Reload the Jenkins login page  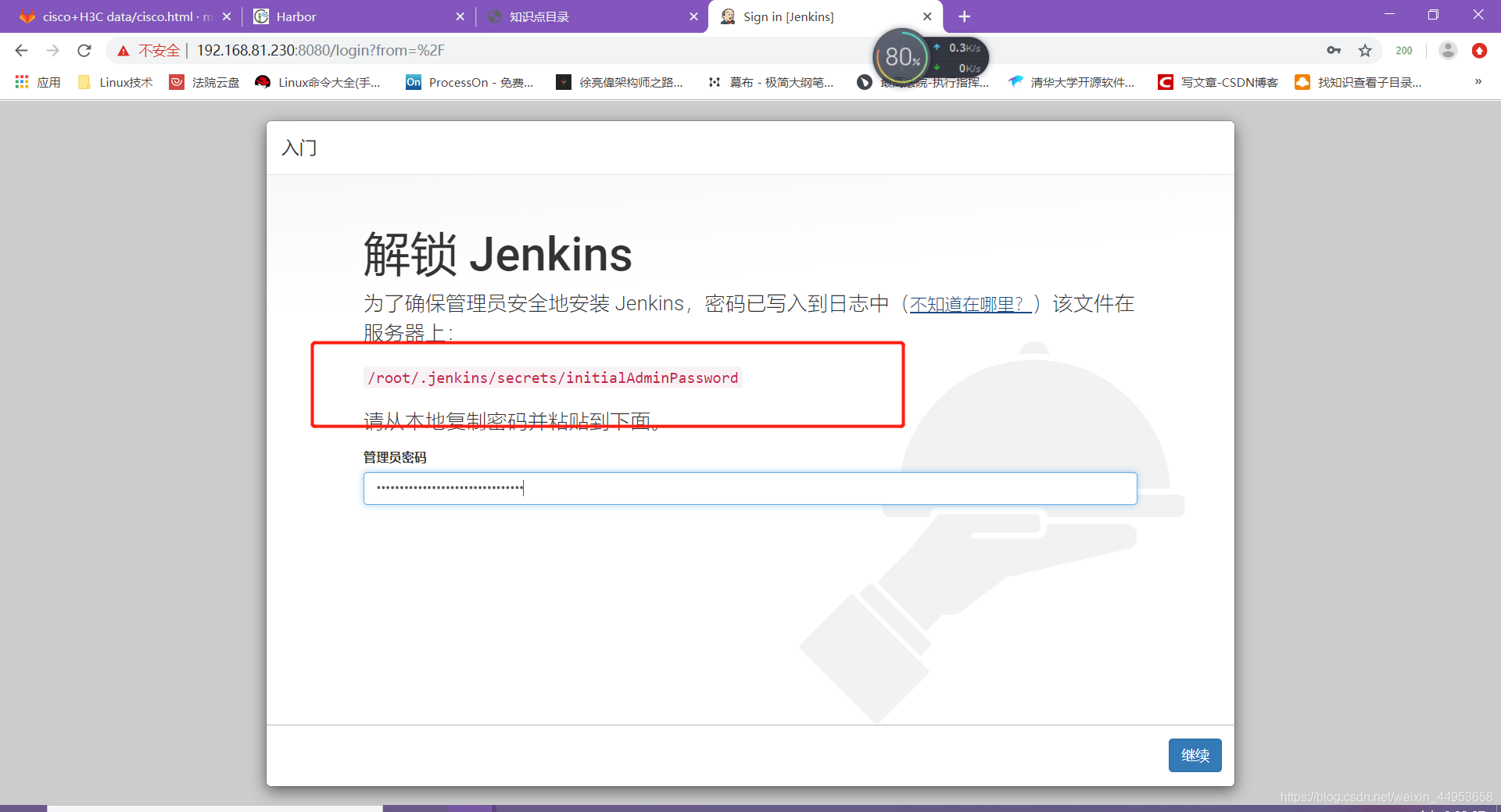[84, 51]
